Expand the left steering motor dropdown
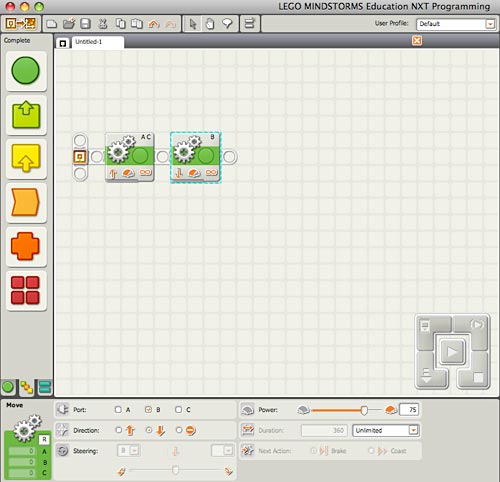 129,451
